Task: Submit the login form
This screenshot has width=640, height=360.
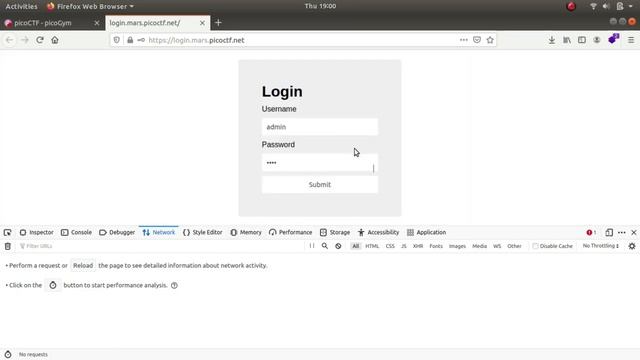Action: [320, 184]
